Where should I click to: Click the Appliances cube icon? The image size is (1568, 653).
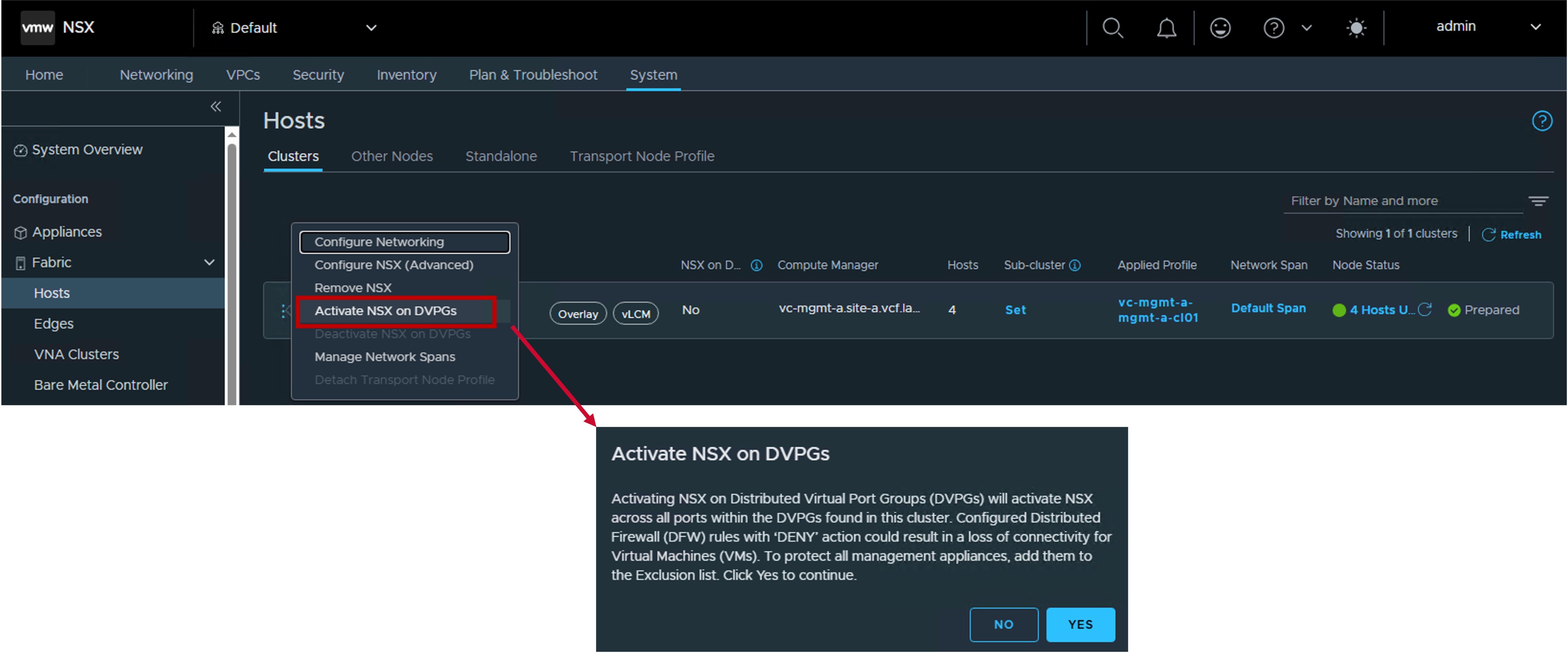tap(20, 232)
